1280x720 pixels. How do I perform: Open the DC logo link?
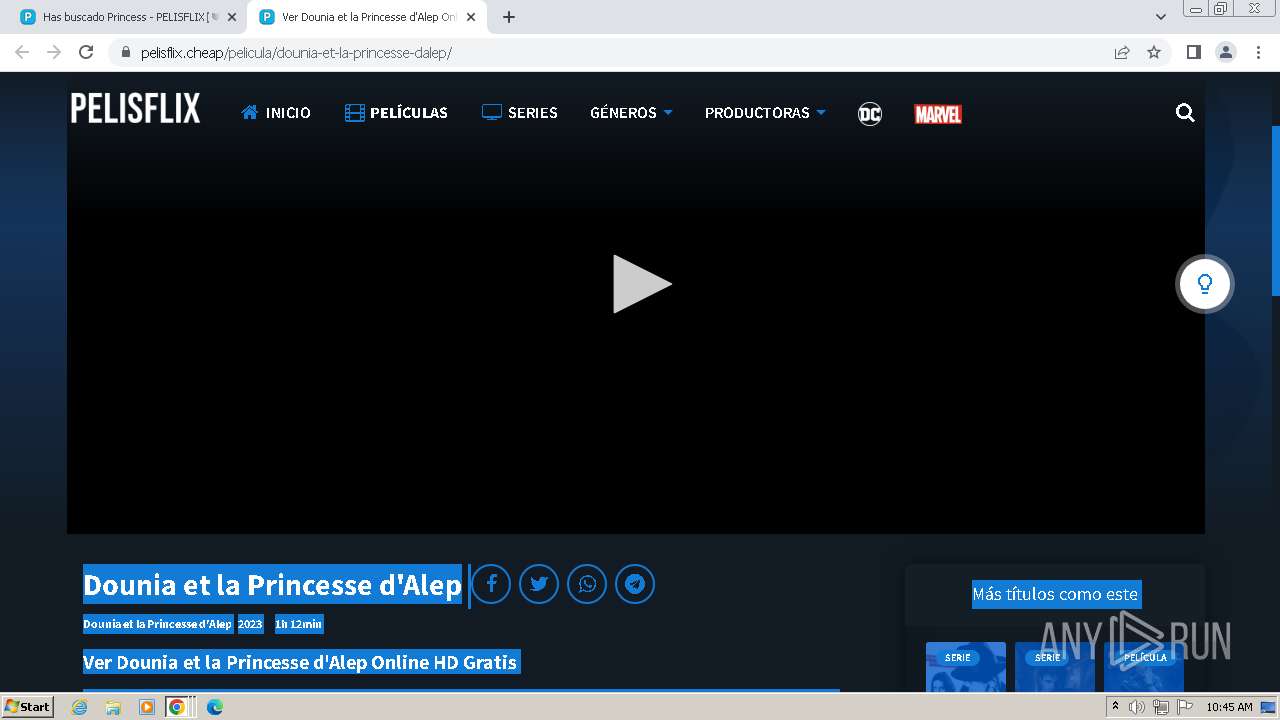tap(870, 114)
